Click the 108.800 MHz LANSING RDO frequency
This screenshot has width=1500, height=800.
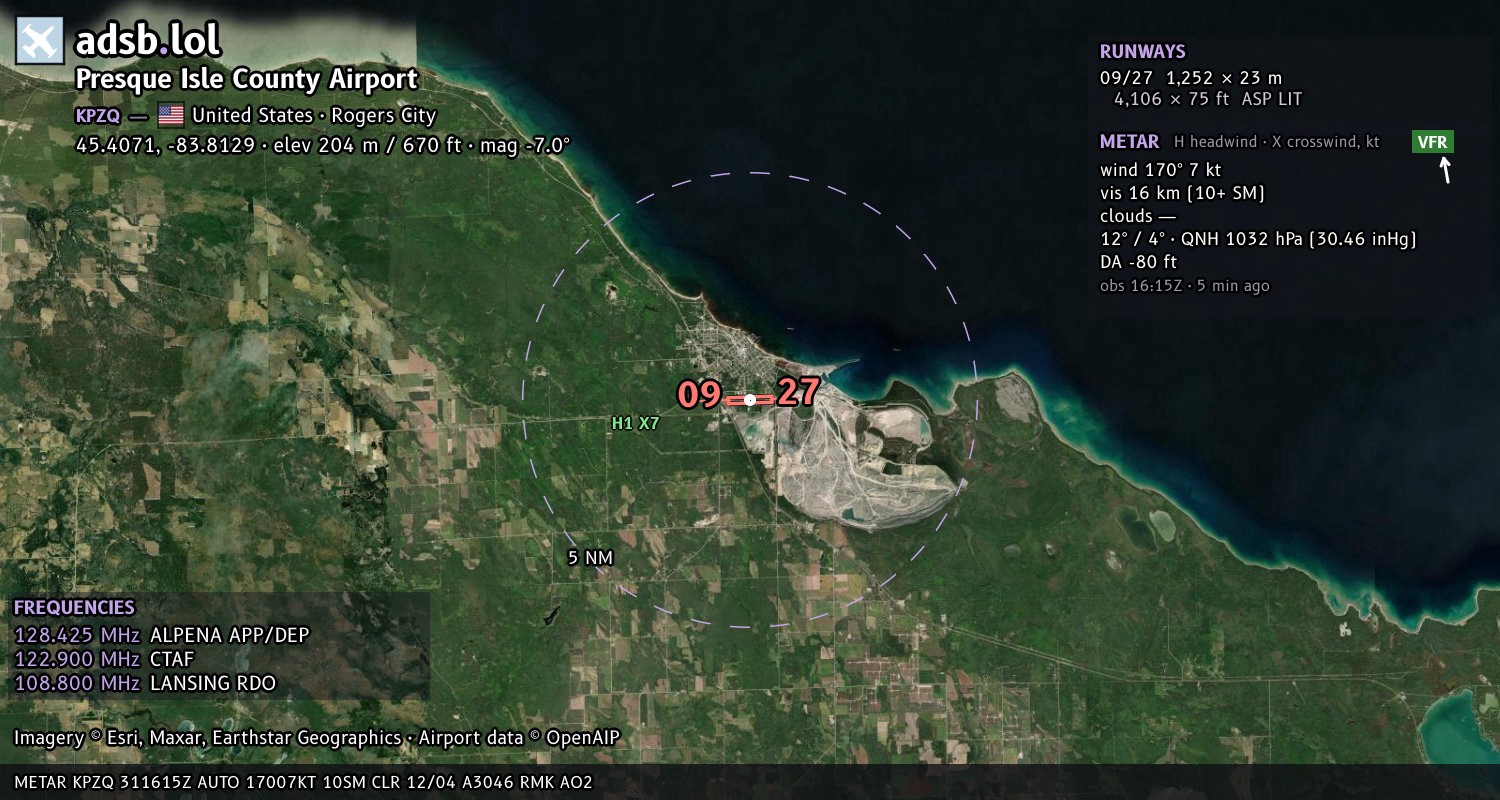(145, 683)
